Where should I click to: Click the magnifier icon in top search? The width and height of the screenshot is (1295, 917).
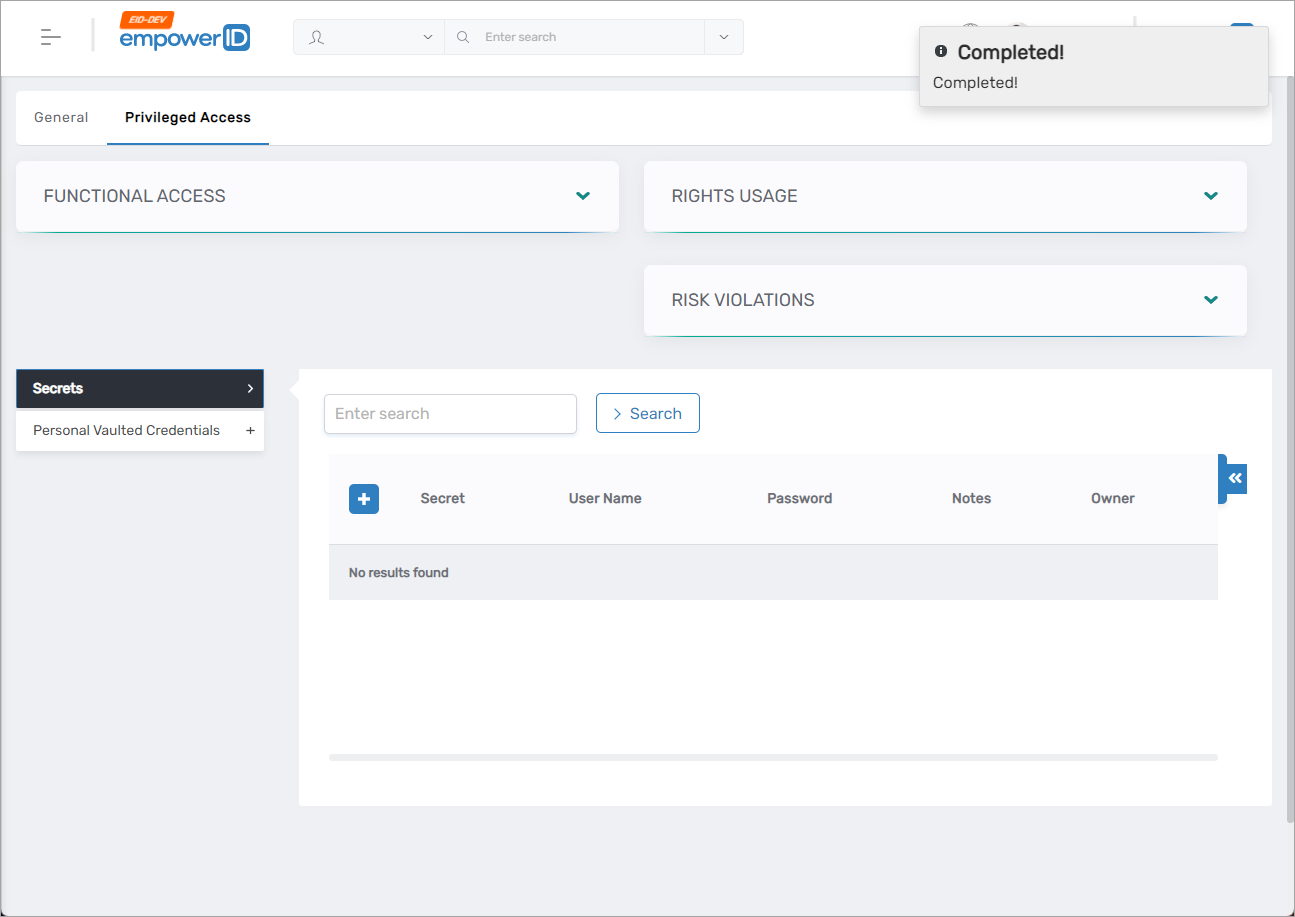(463, 37)
